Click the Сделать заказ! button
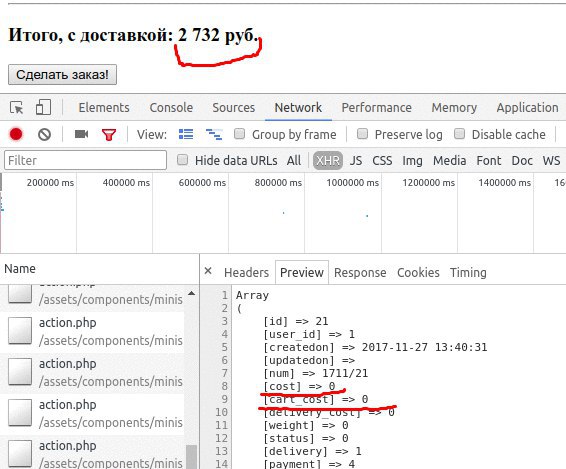Viewport: 566px width, 469px height. tap(62, 75)
